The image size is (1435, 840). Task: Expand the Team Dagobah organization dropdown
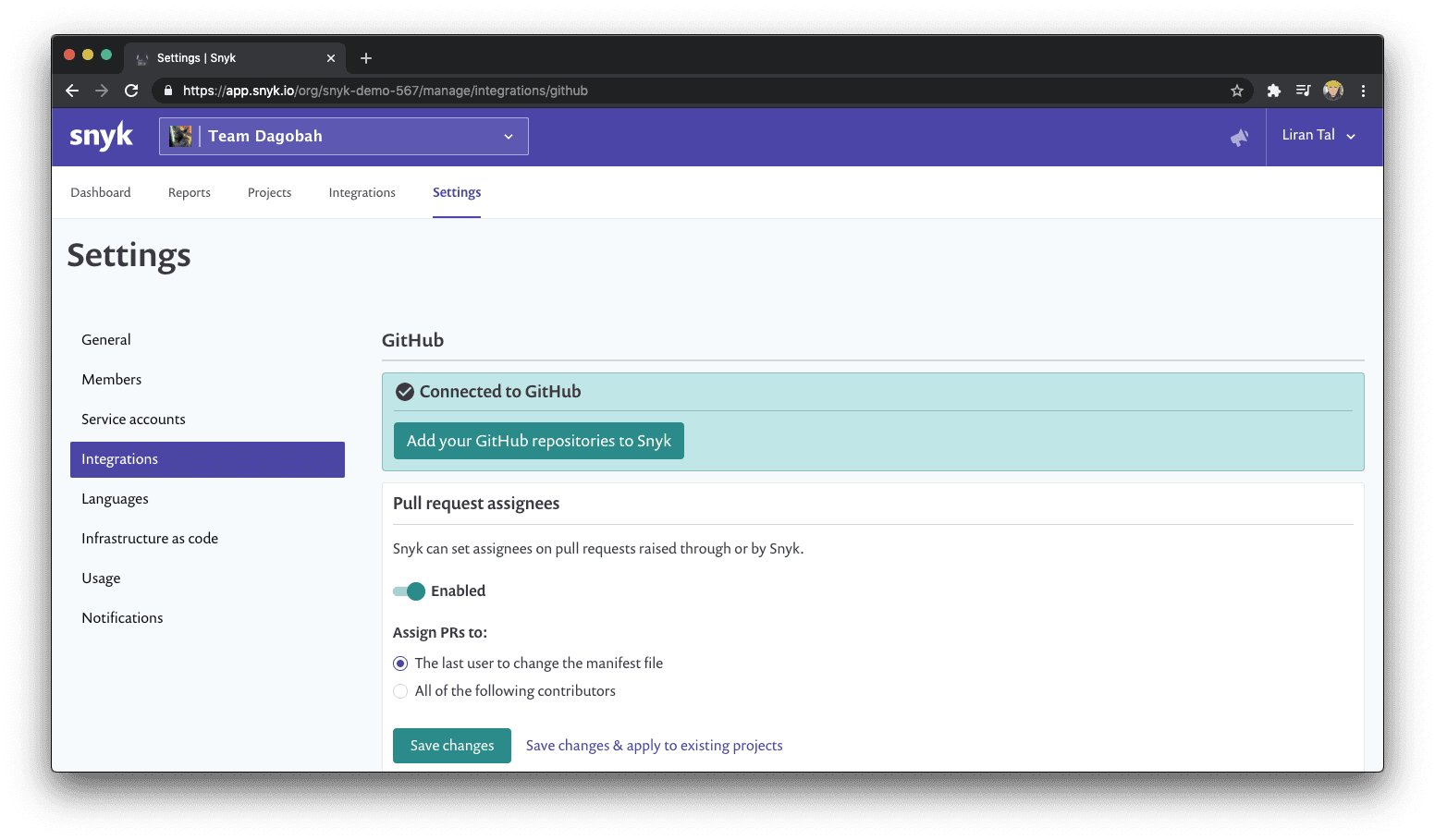click(344, 136)
